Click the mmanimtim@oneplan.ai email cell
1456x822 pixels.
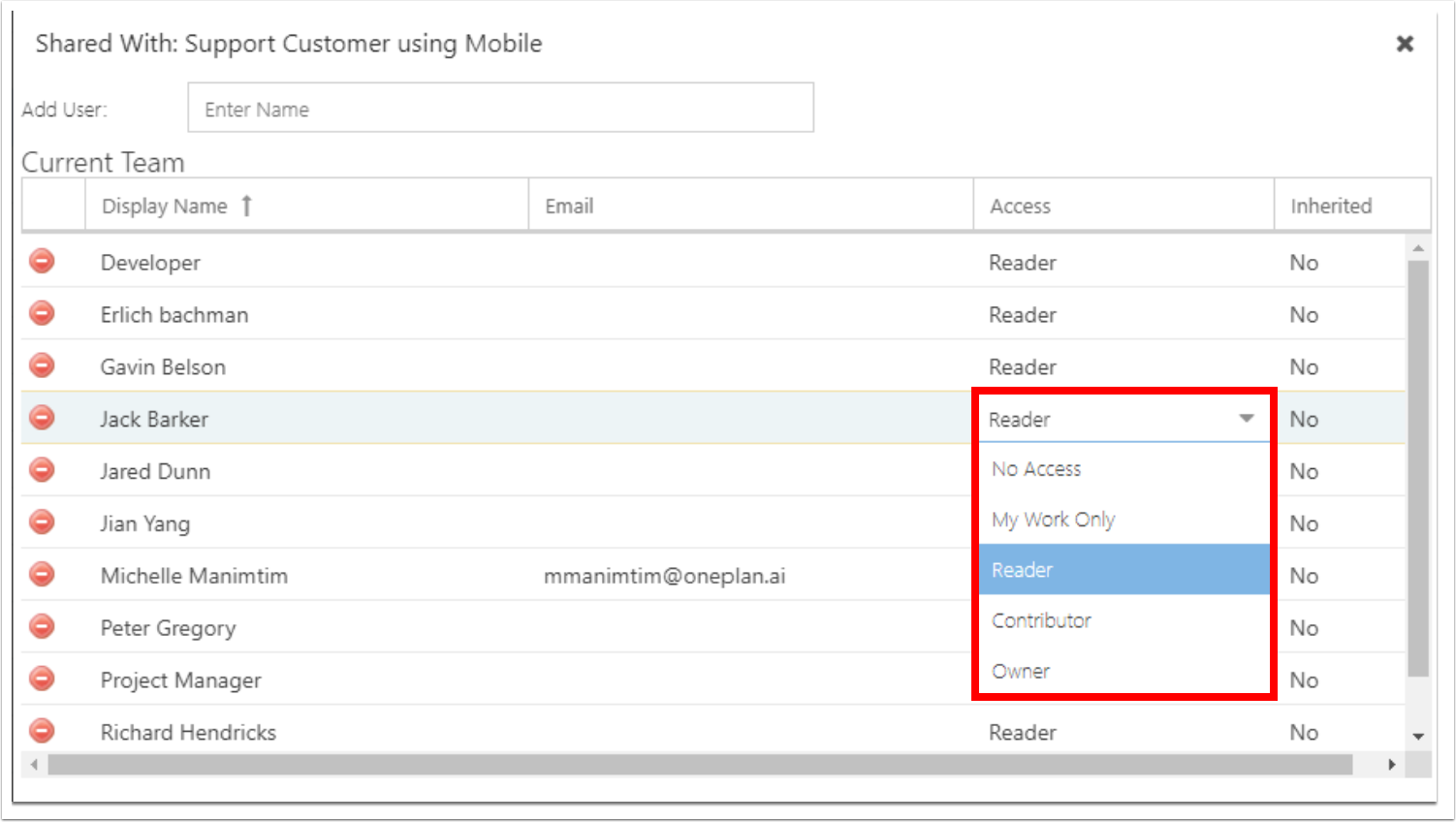pos(750,576)
